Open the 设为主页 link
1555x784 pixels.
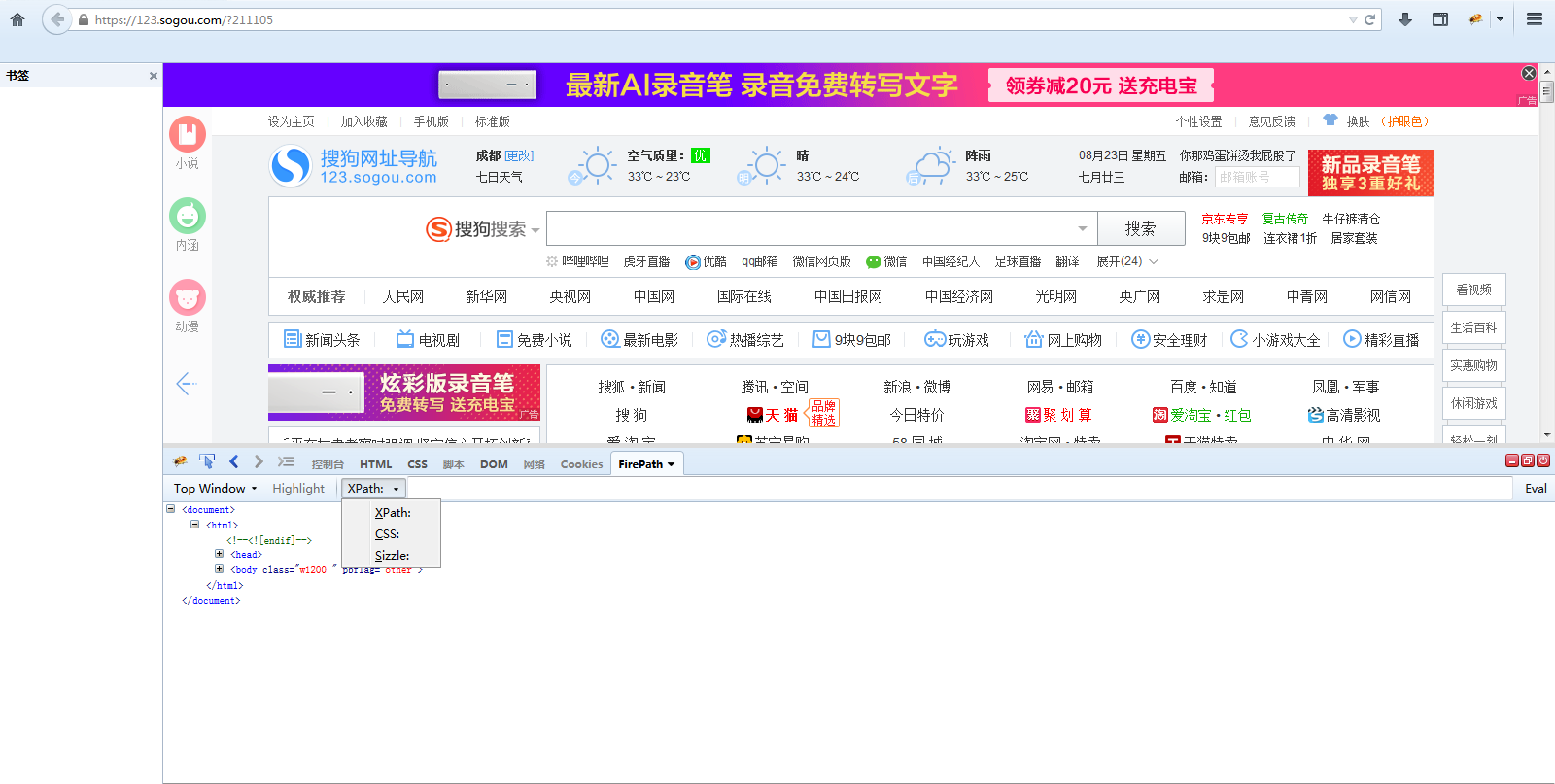[292, 121]
